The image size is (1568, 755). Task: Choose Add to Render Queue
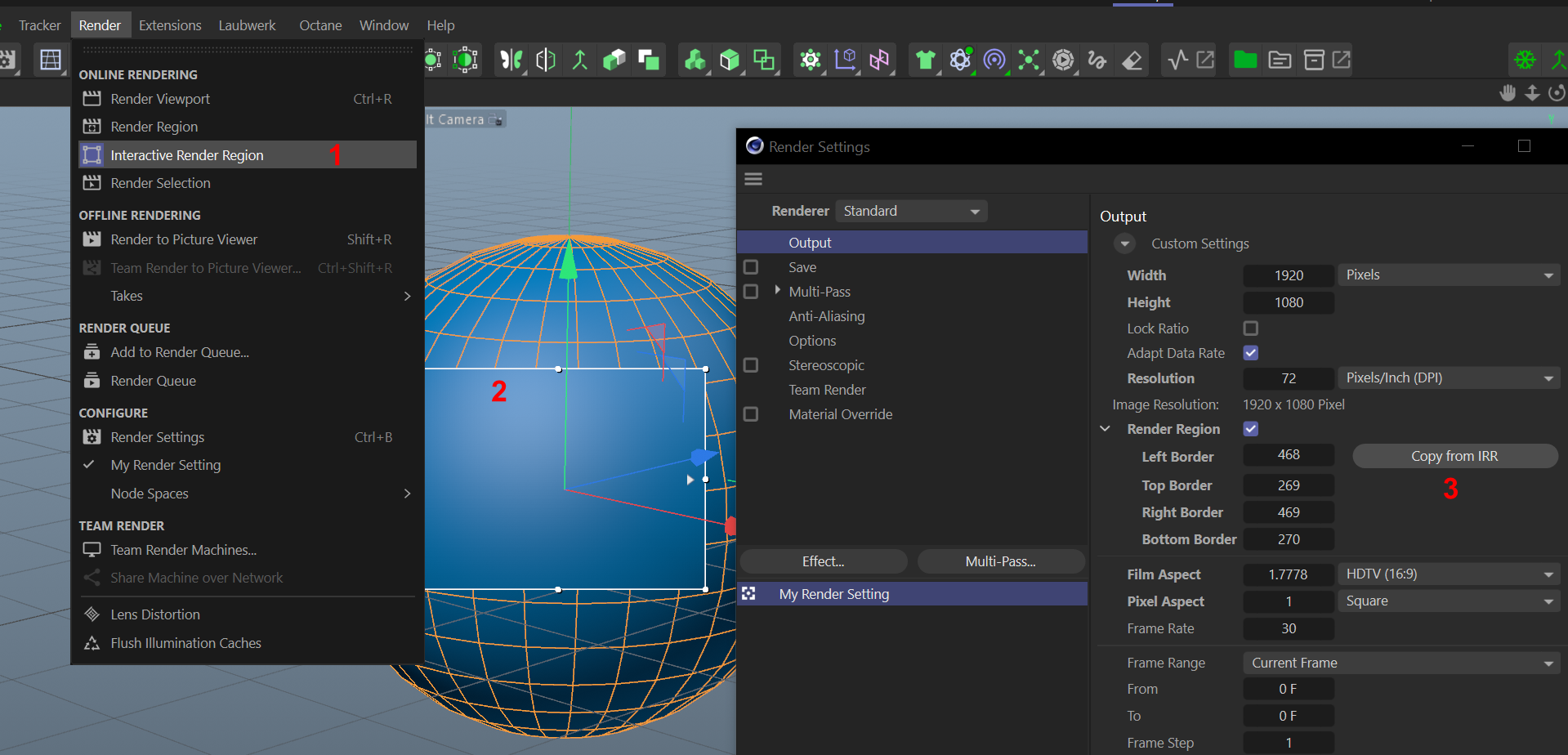(x=248, y=352)
